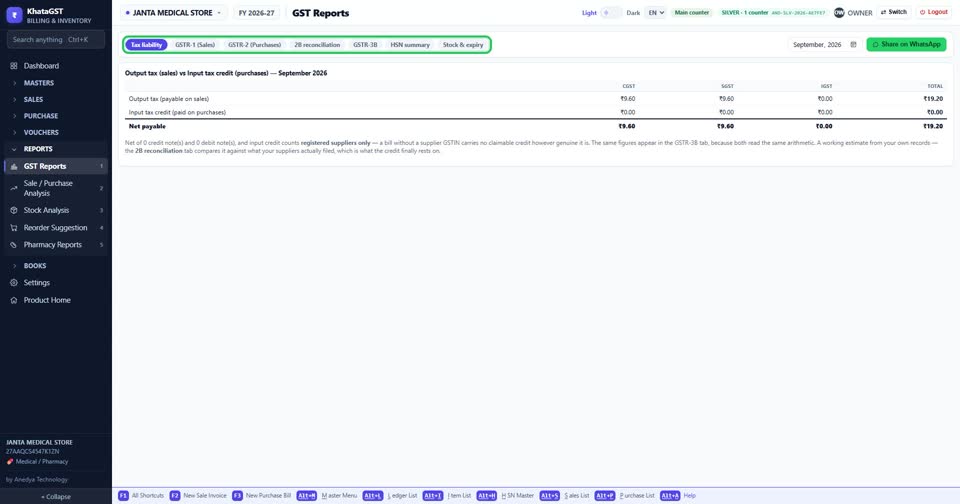Open Sale / Purchase Analysis
Image resolution: width=960 pixels, height=504 pixels.
55,188
